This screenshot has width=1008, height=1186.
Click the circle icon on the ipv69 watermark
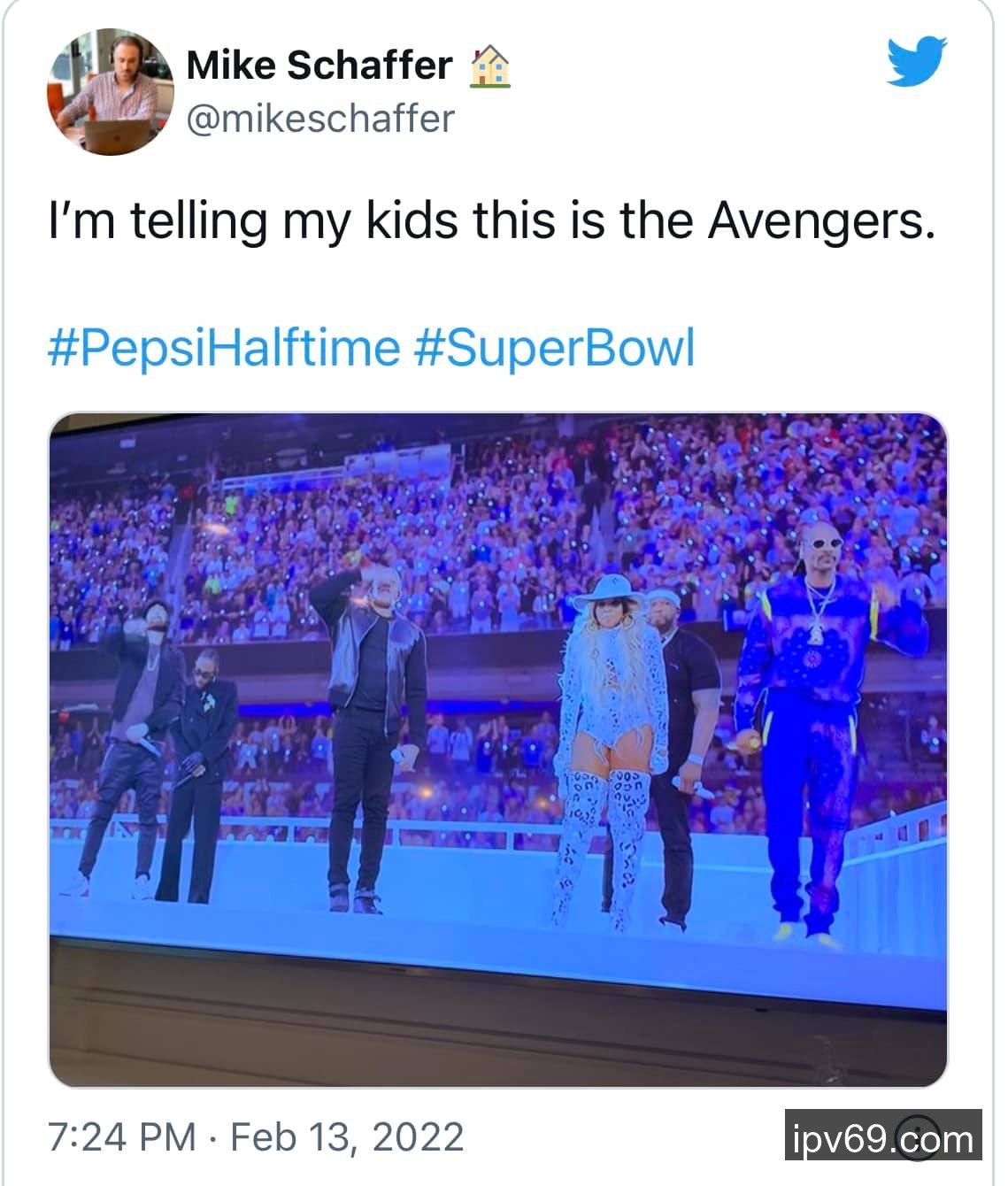coord(915,1137)
